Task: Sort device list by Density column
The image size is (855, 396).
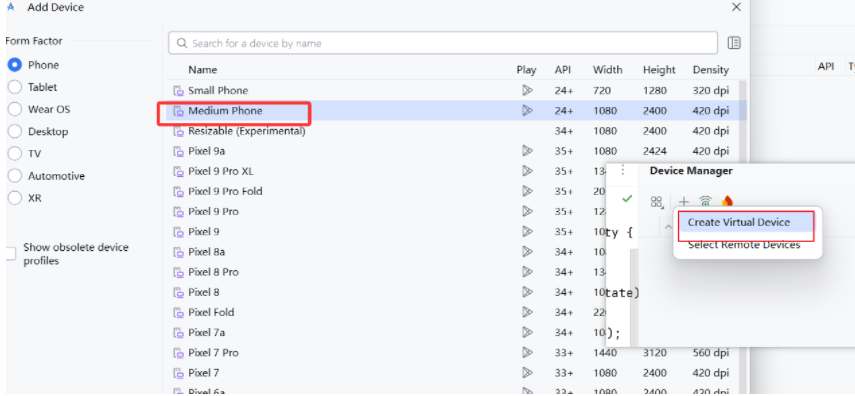Action: click(711, 70)
